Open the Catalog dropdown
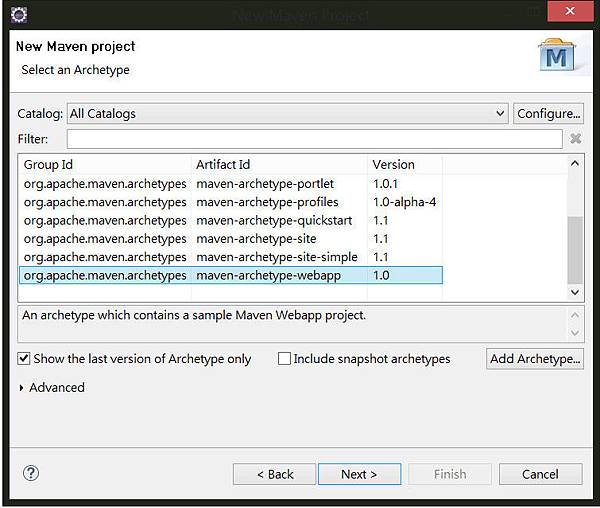This screenshot has width=600, height=508. point(288,114)
